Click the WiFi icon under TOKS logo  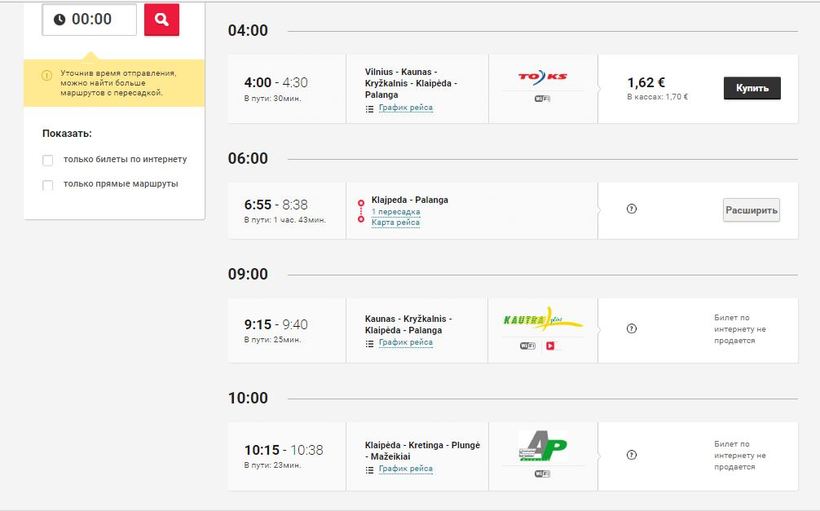542,98
